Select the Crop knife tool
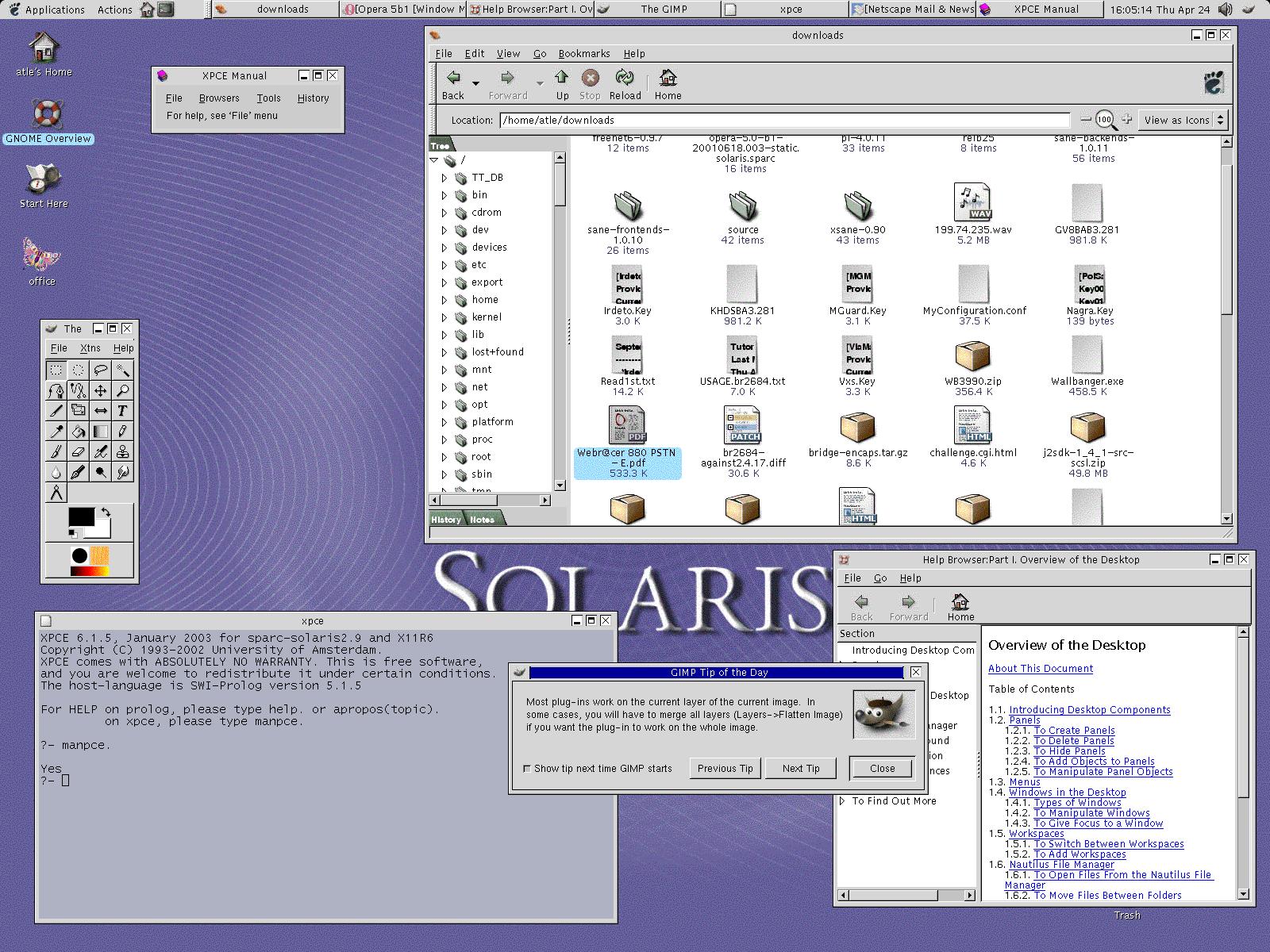Viewport: 1270px width, 952px height. tap(56, 411)
